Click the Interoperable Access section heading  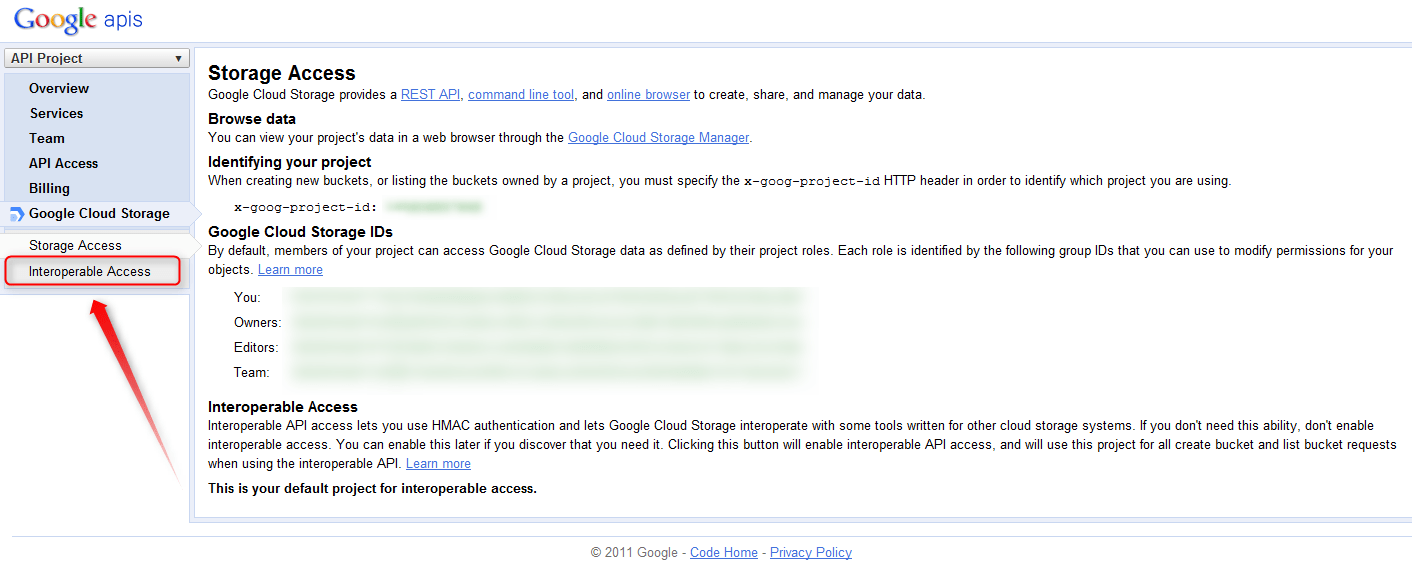point(283,407)
